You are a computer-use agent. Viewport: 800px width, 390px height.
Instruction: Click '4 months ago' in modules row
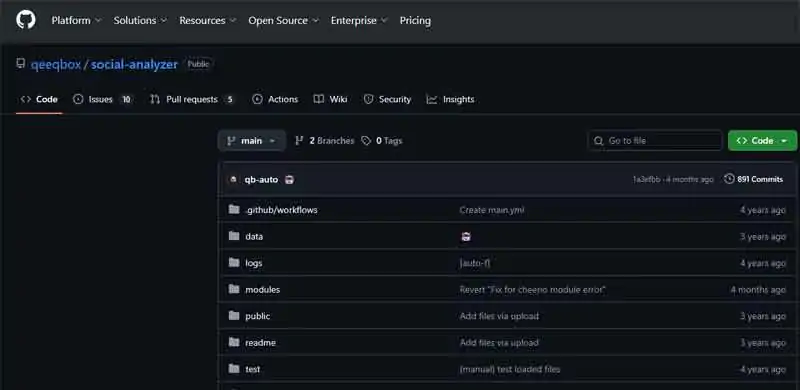[758, 290]
